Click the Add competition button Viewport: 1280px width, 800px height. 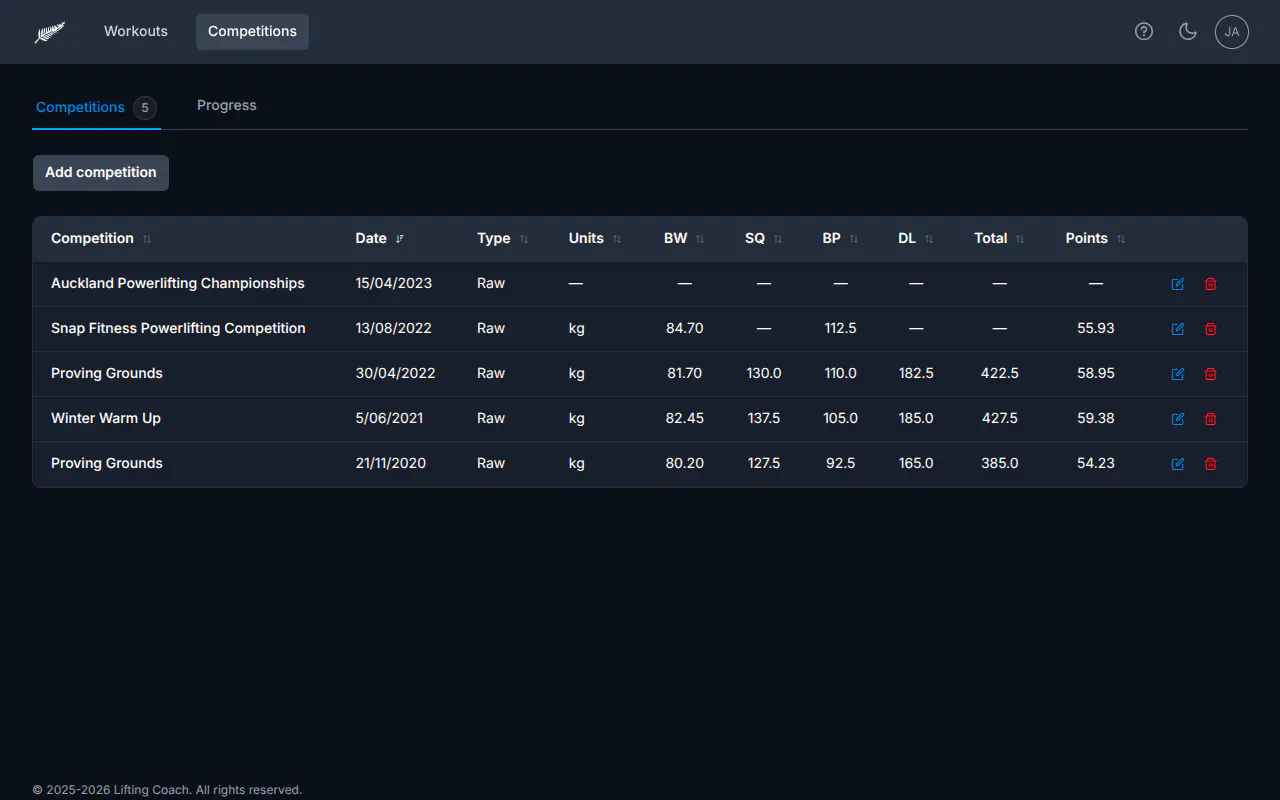point(101,172)
